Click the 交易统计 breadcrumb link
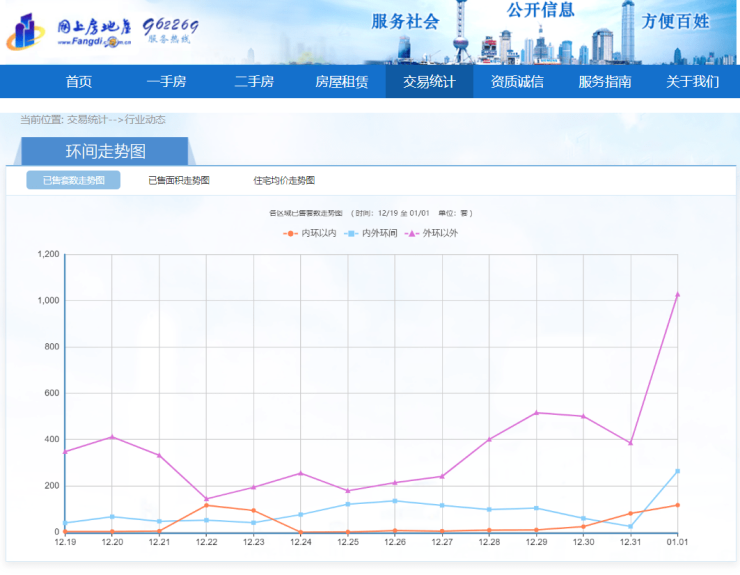Screen dimensions: 740x575 [87, 120]
